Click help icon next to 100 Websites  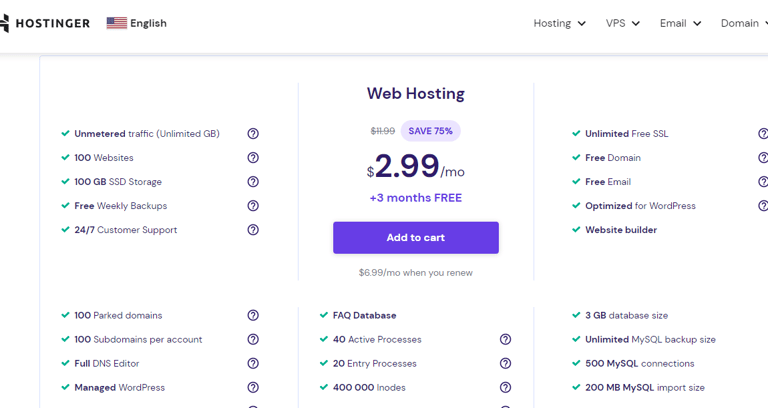(x=253, y=158)
